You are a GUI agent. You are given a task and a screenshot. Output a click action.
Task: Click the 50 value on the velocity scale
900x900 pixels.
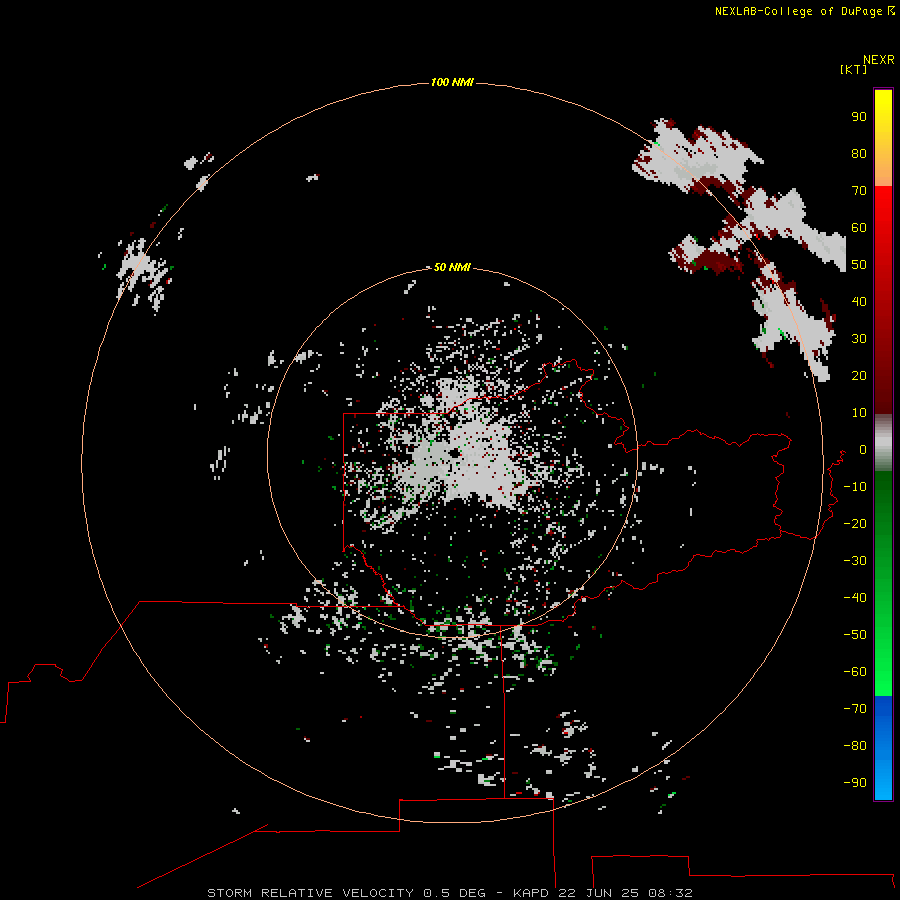859,265
